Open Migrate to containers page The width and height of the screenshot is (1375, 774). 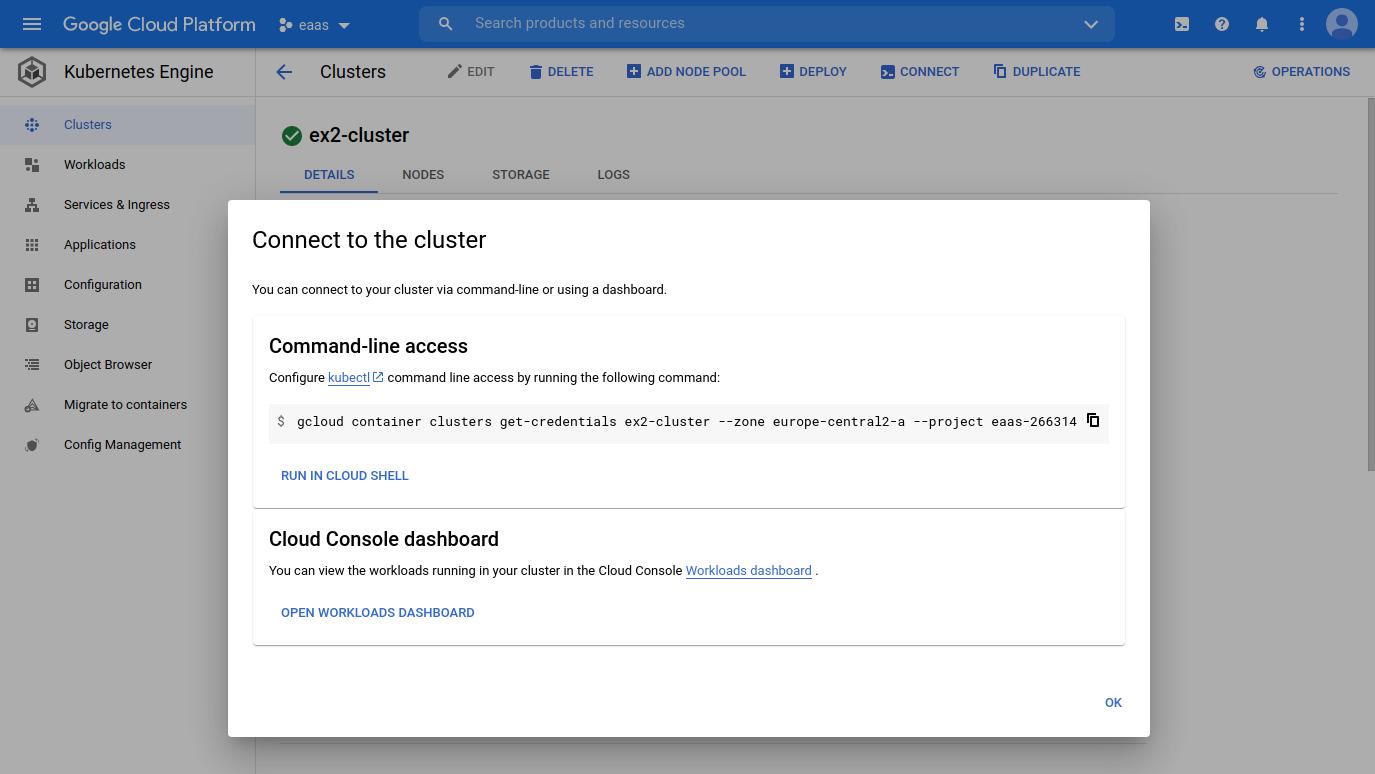(x=127, y=405)
